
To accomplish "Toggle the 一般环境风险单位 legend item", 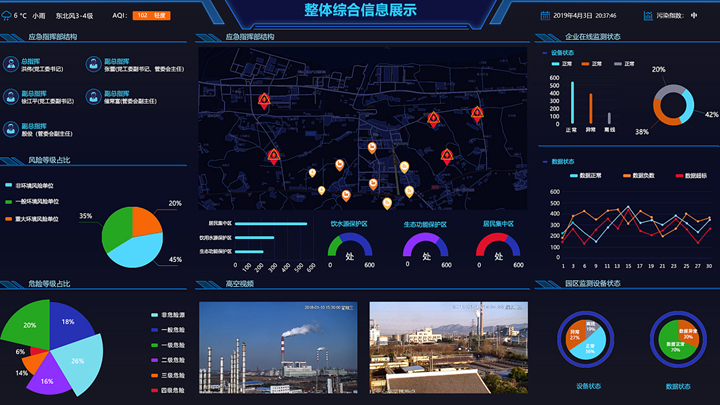I will point(32,202).
